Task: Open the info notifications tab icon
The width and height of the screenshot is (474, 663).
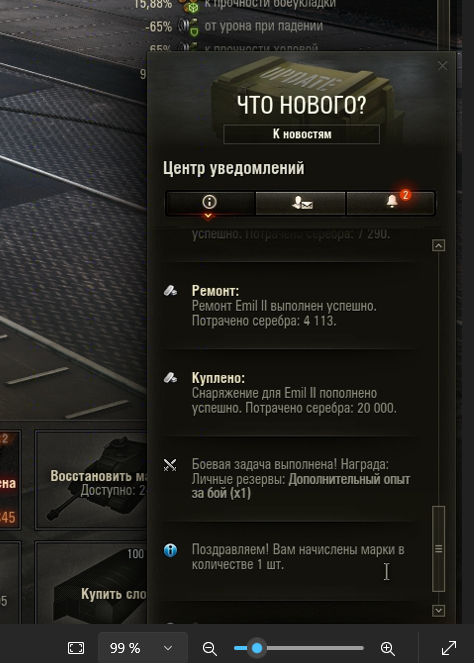Action: 209,203
